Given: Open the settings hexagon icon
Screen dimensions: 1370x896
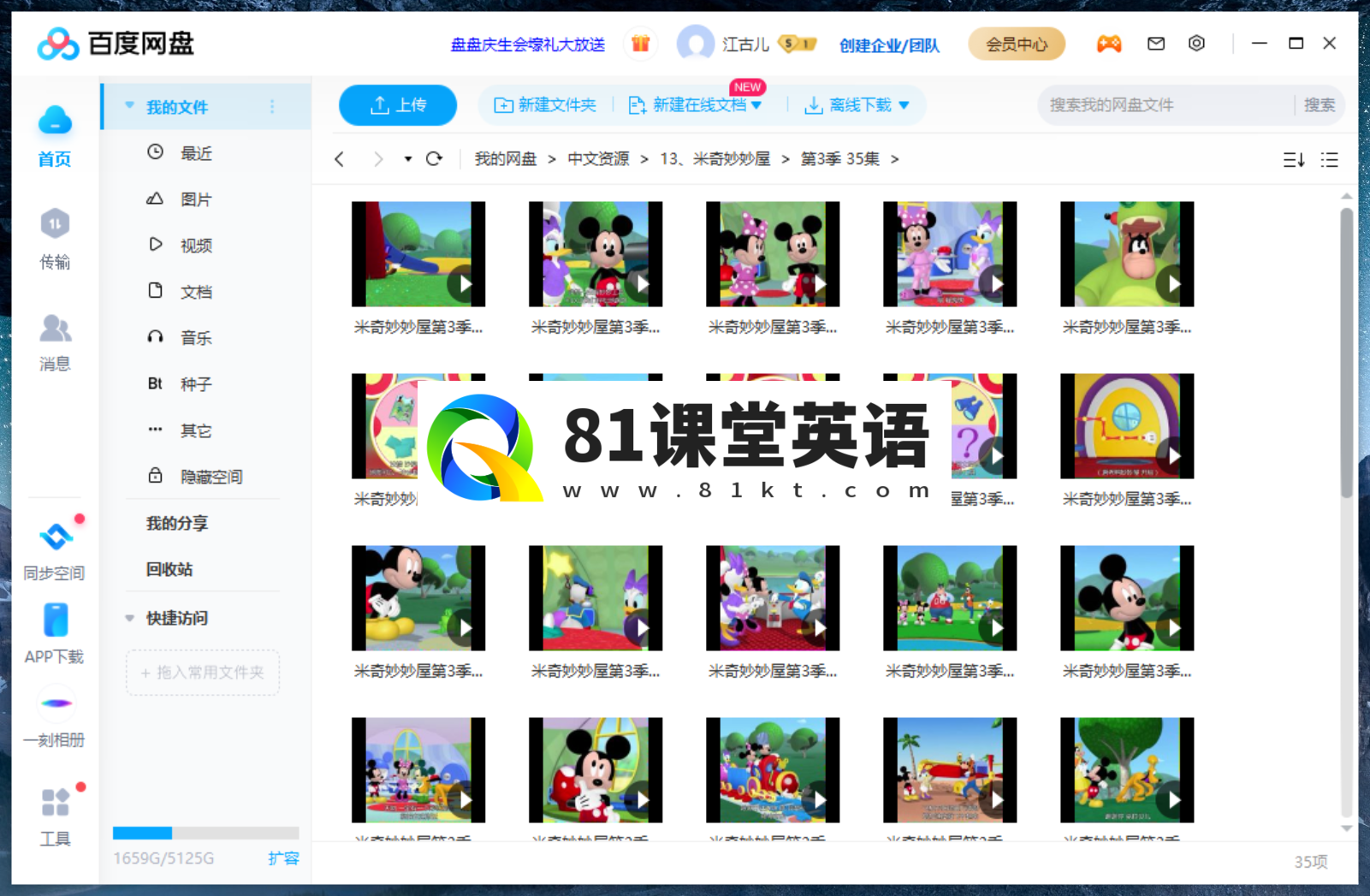Looking at the screenshot, I should tap(1197, 43).
